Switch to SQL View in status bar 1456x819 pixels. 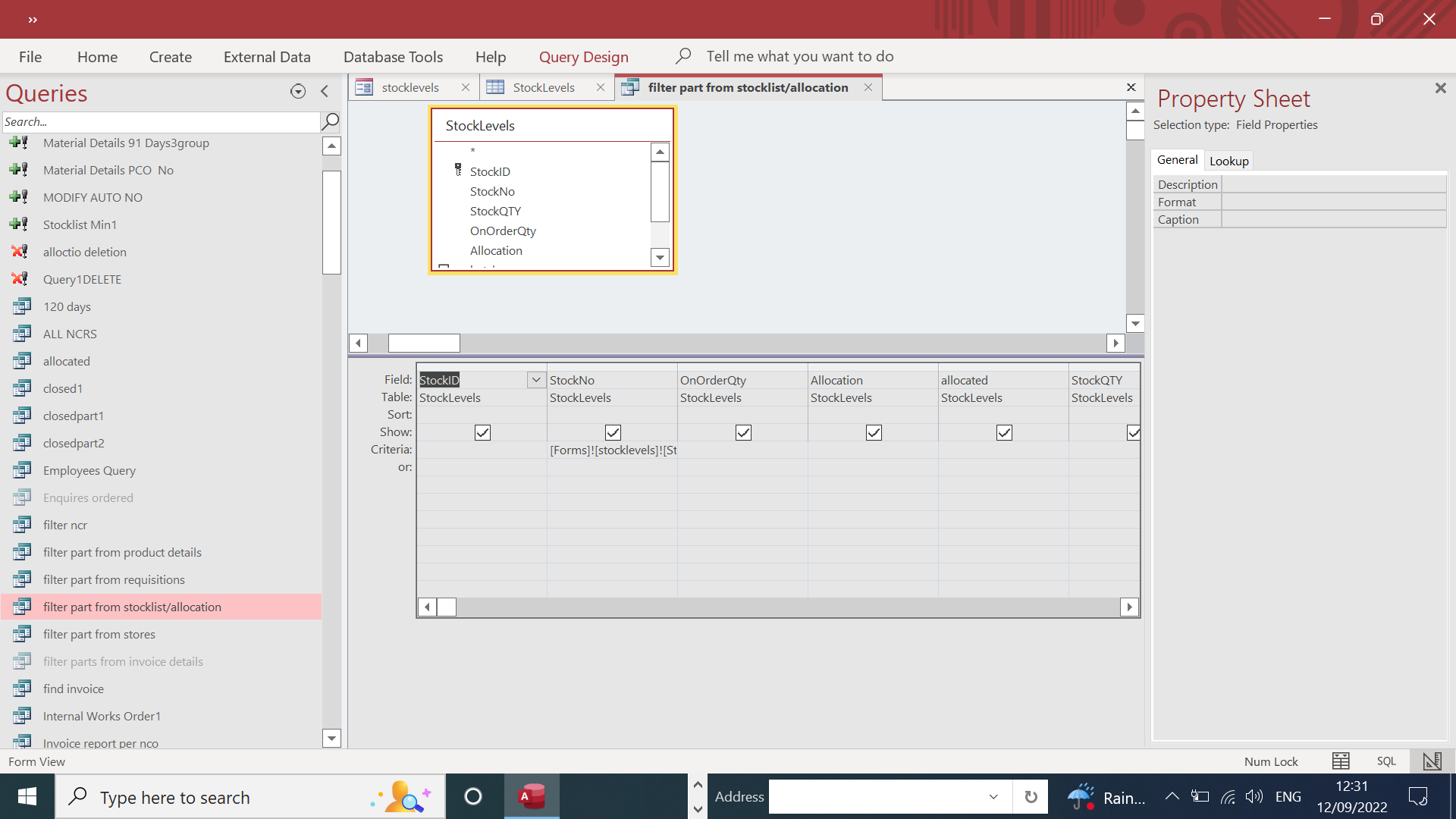(x=1386, y=761)
